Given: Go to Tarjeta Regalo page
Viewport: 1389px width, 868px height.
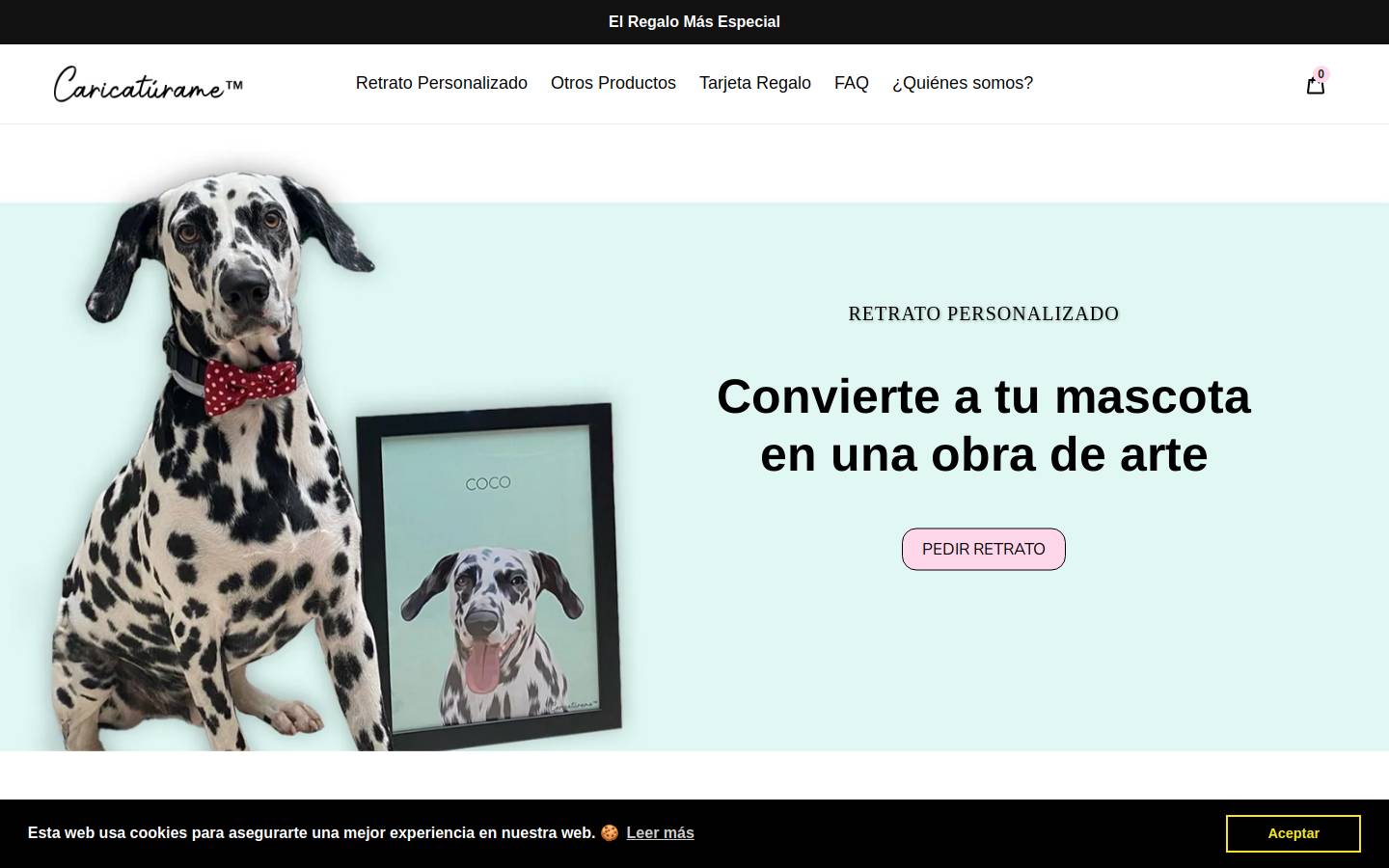Looking at the screenshot, I should click(x=755, y=83).
